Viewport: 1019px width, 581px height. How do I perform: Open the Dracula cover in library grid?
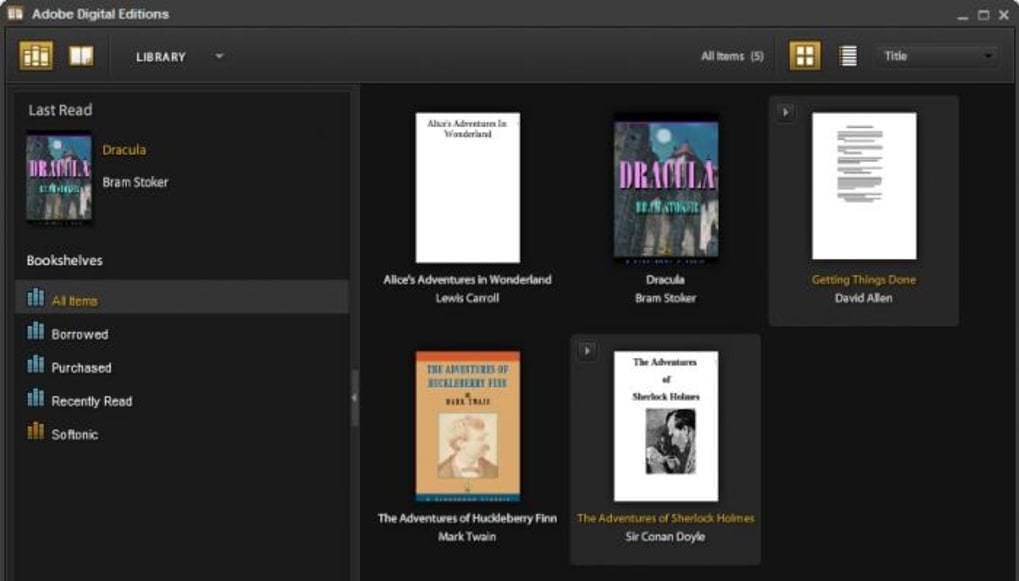pos(666,189)
